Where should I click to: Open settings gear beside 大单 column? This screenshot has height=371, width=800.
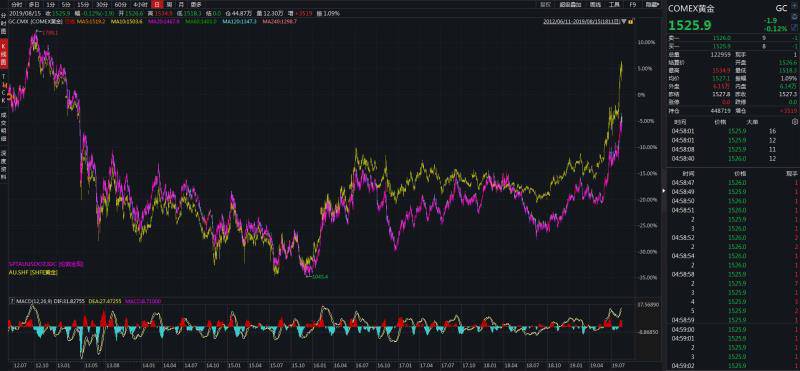tap(794, 122)
